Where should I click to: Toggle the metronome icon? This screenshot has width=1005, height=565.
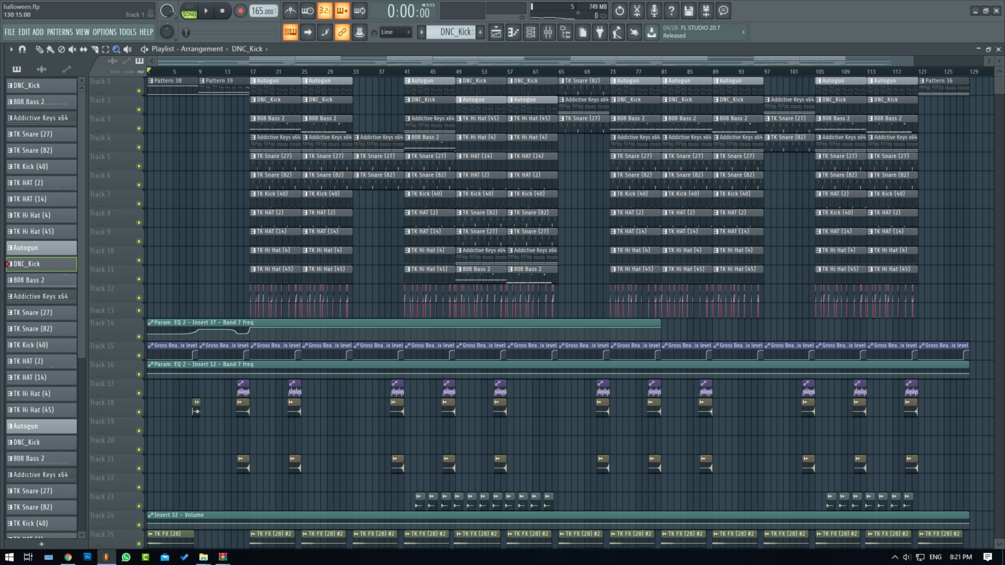290,11
